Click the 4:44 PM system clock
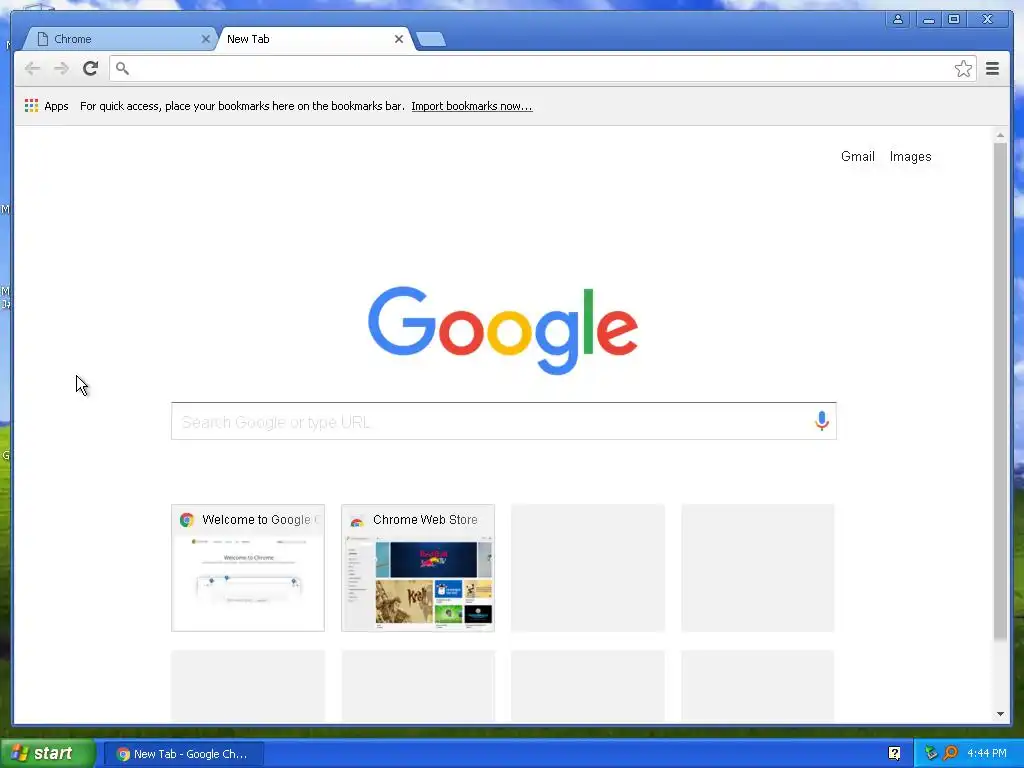The image size is (1024, 768). [x=987, y=753]
